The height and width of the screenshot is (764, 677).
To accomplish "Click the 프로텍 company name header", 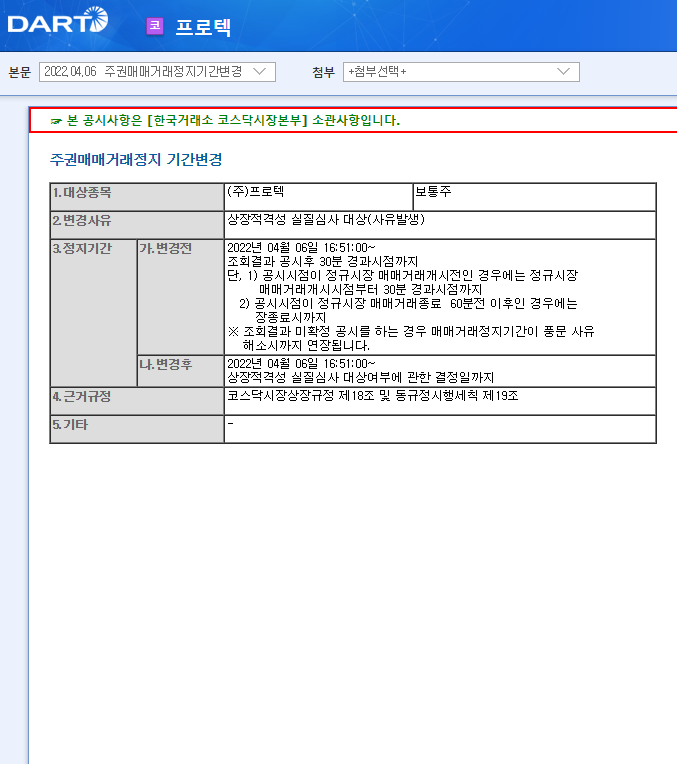I will pyautogui.click(x=203, y=27).
